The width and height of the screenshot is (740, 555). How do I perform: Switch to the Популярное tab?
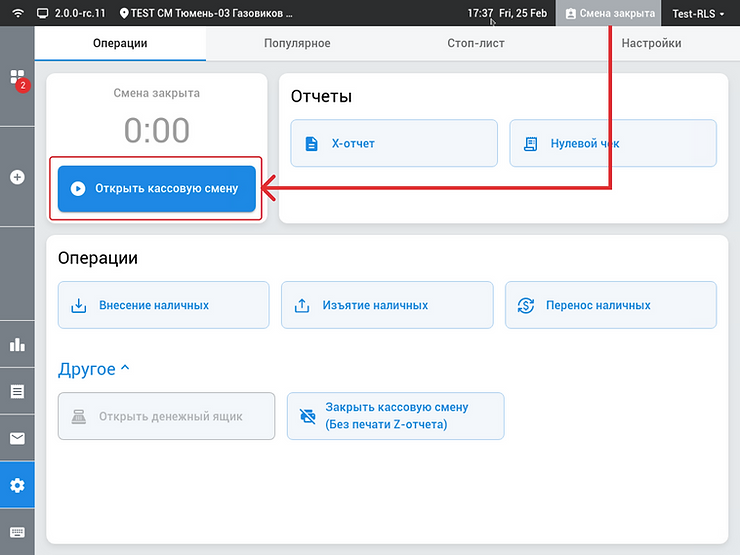point(297,43)
